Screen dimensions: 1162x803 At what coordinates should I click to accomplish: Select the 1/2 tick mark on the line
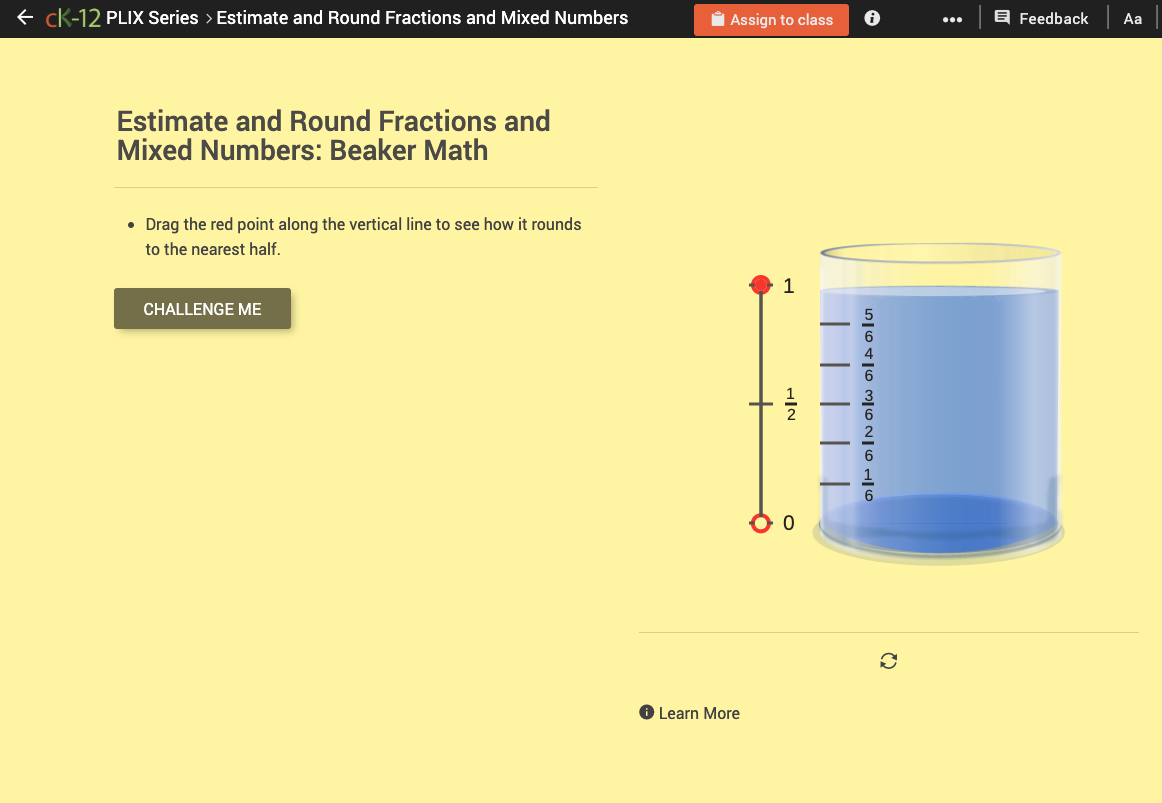(760, 404)
